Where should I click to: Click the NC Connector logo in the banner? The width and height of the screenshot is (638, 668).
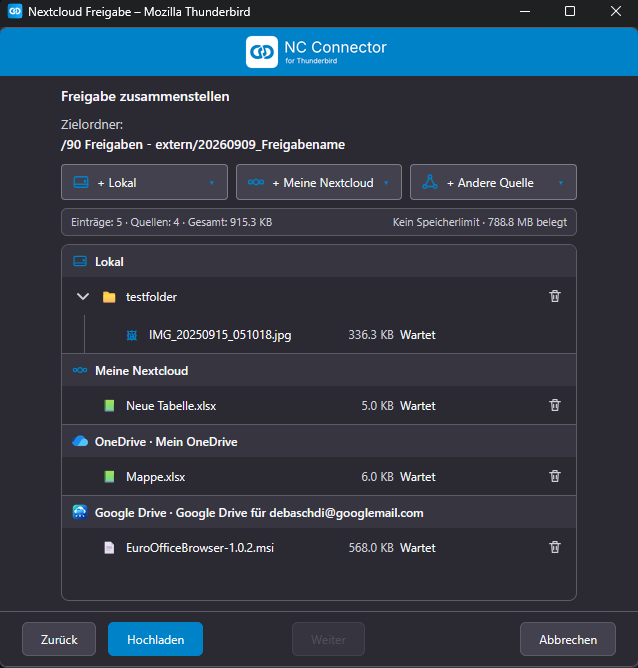(x=262, y=52)
